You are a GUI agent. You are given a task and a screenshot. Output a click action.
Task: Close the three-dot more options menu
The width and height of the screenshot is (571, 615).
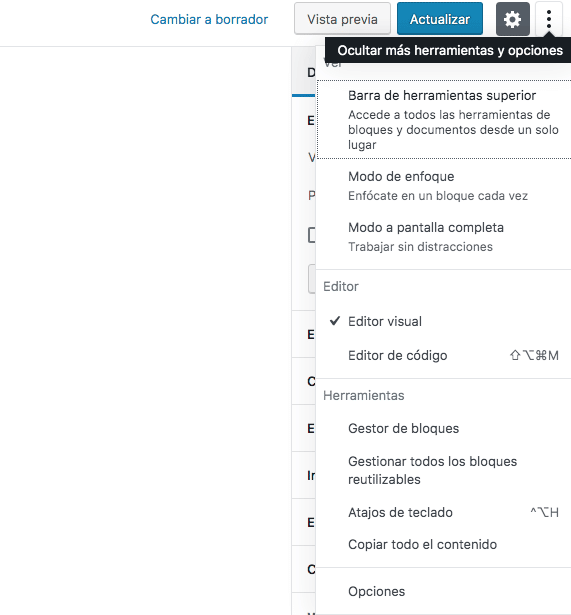[x=549, y=19]
